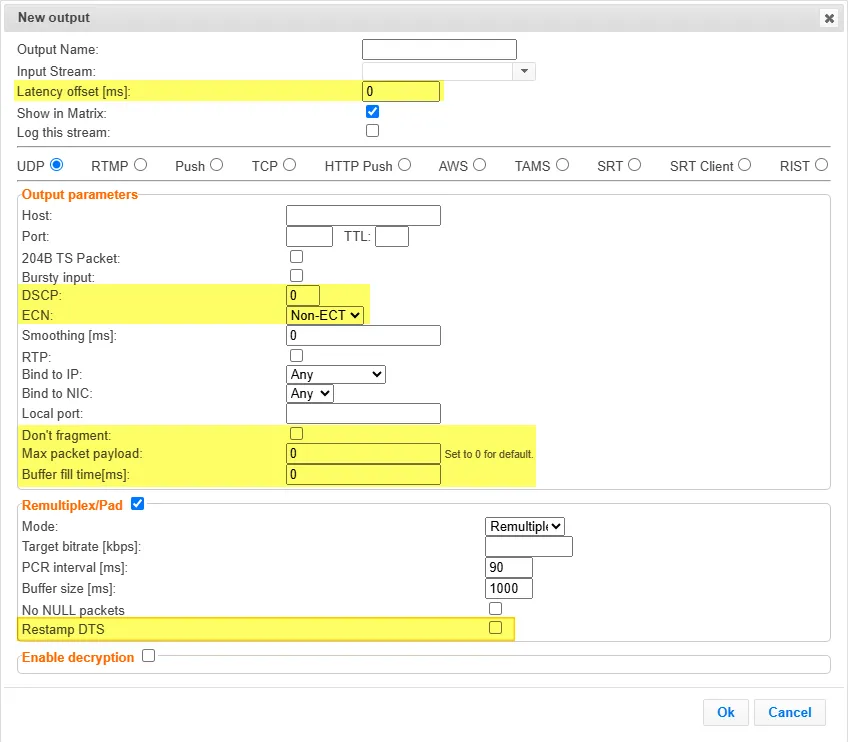Enable No NULL packets checkbox
The width and height of the screenshot is (848, 742).
tap(495, 608)
